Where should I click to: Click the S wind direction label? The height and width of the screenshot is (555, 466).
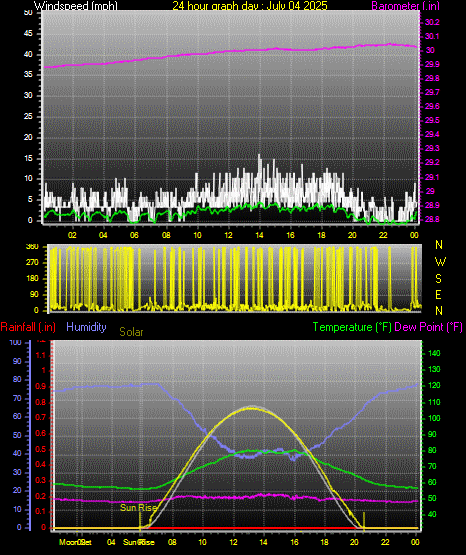pos(438,279)
